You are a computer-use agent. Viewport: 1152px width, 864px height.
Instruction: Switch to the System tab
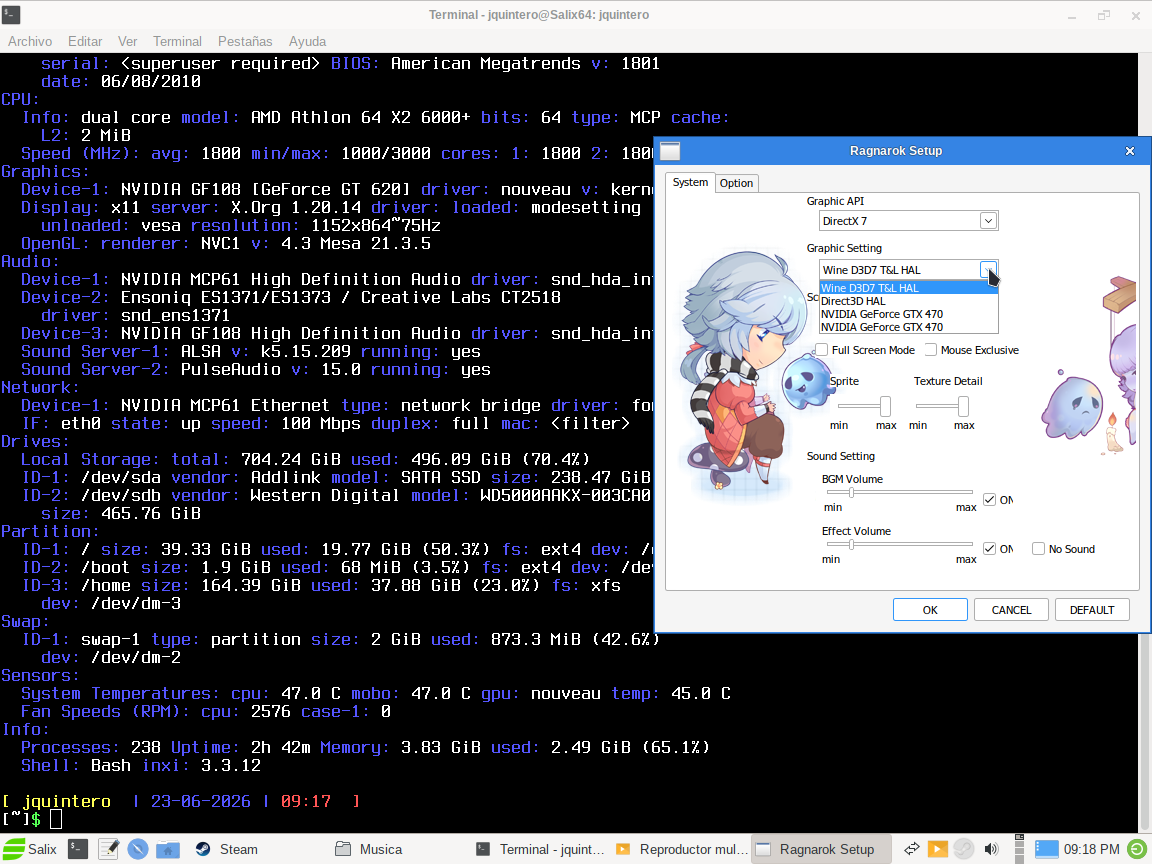690,182
